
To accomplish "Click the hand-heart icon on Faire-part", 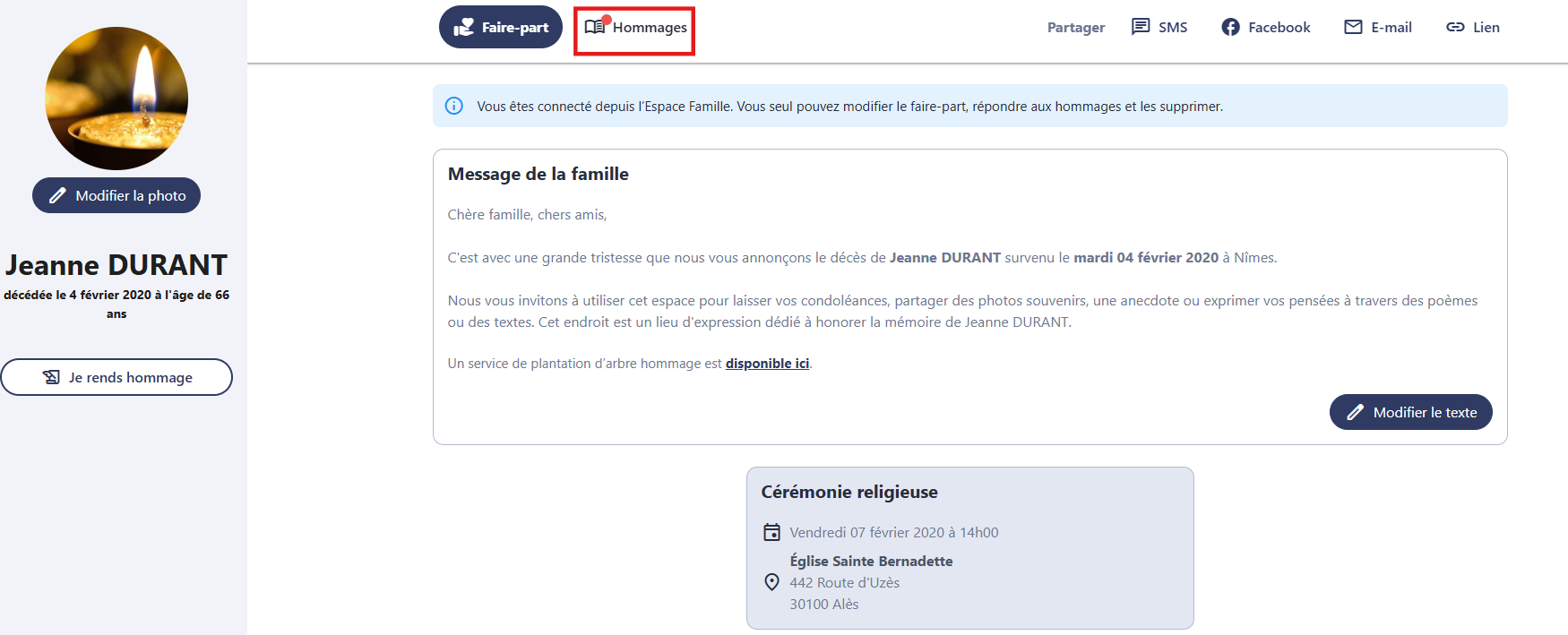I will coord(463,28).
